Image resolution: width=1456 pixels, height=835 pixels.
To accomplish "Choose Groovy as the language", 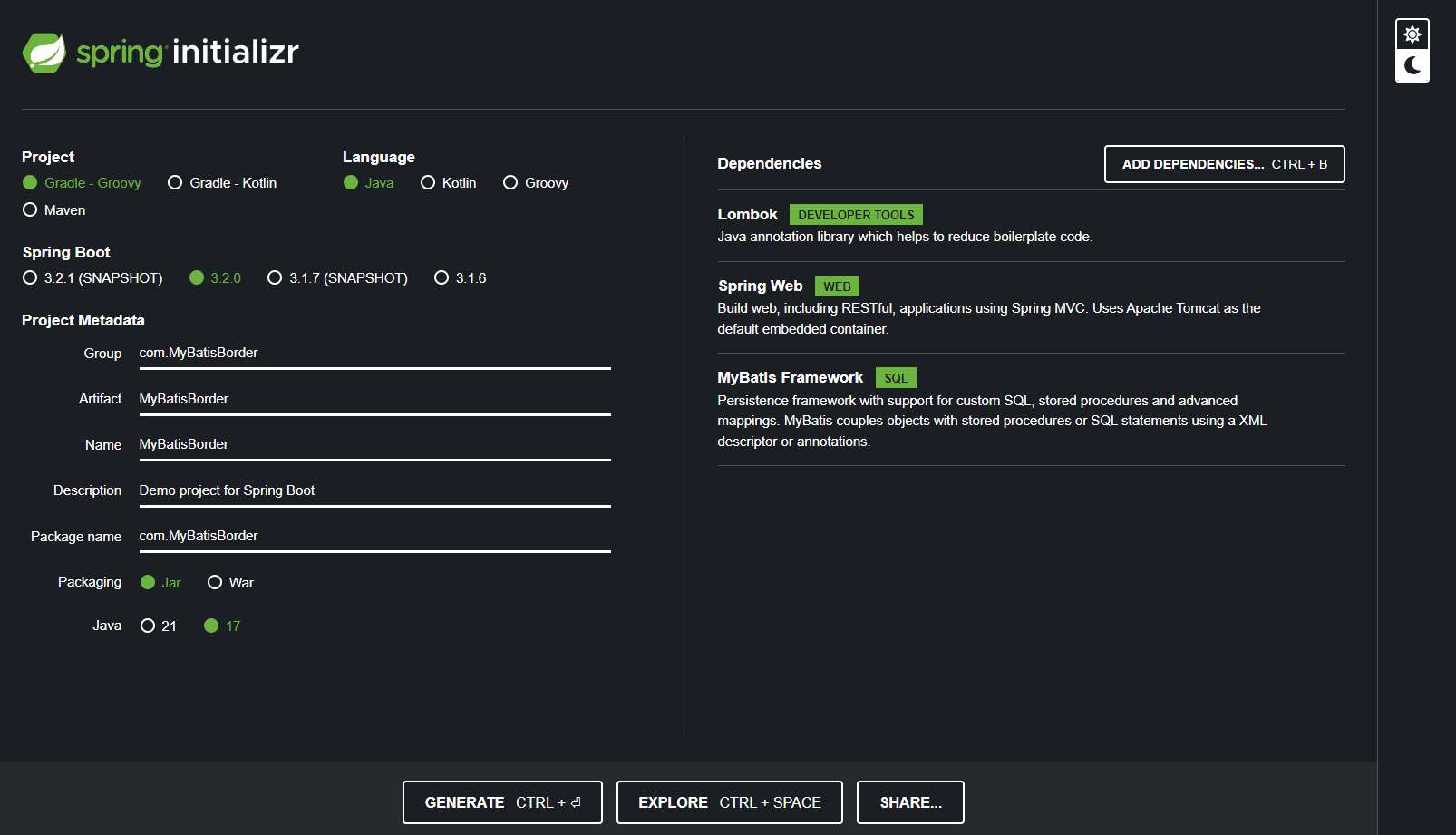I will [536, 183].
